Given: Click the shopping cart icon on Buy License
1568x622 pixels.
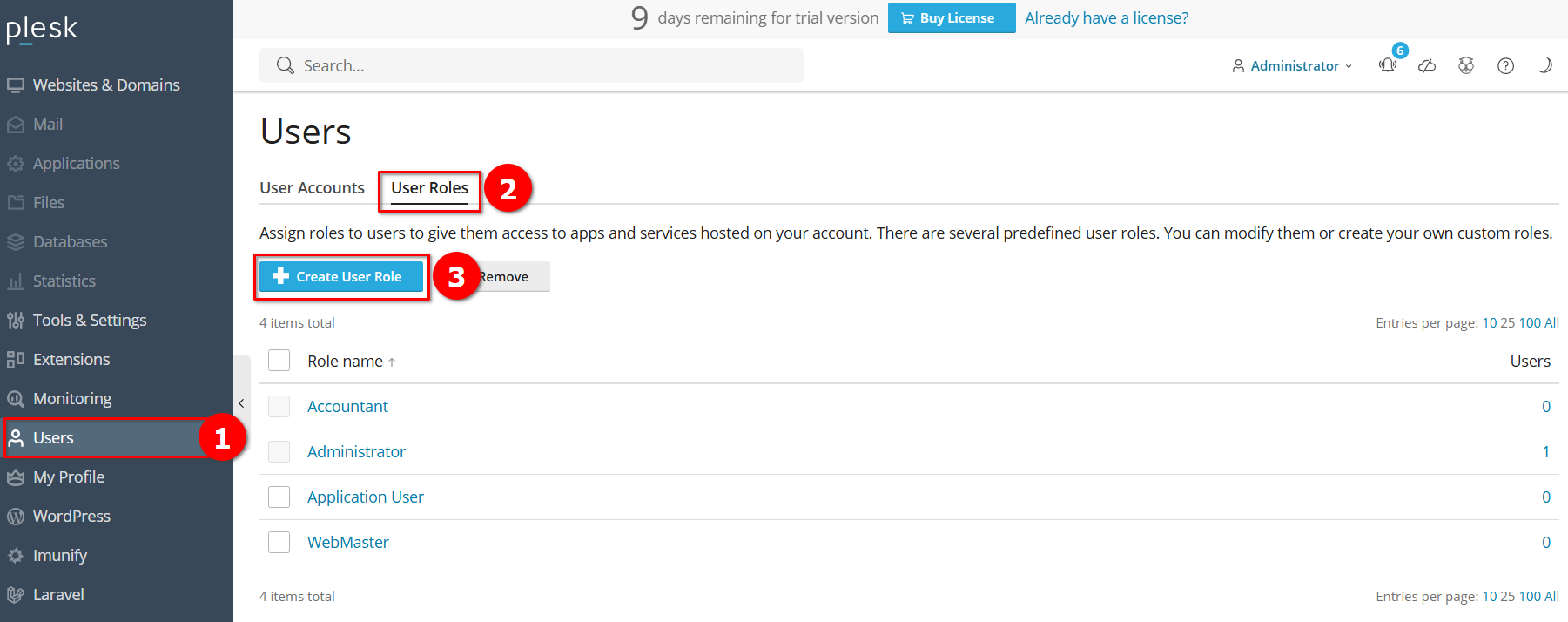Looking at the screenshot, I should click(x=907, y=18).
